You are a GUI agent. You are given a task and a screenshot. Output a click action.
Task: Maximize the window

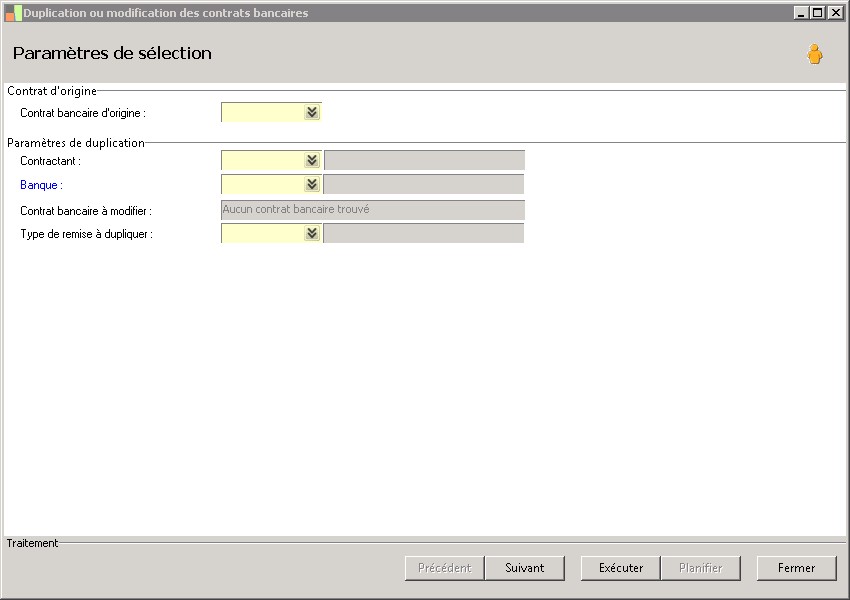click(818, 13)
